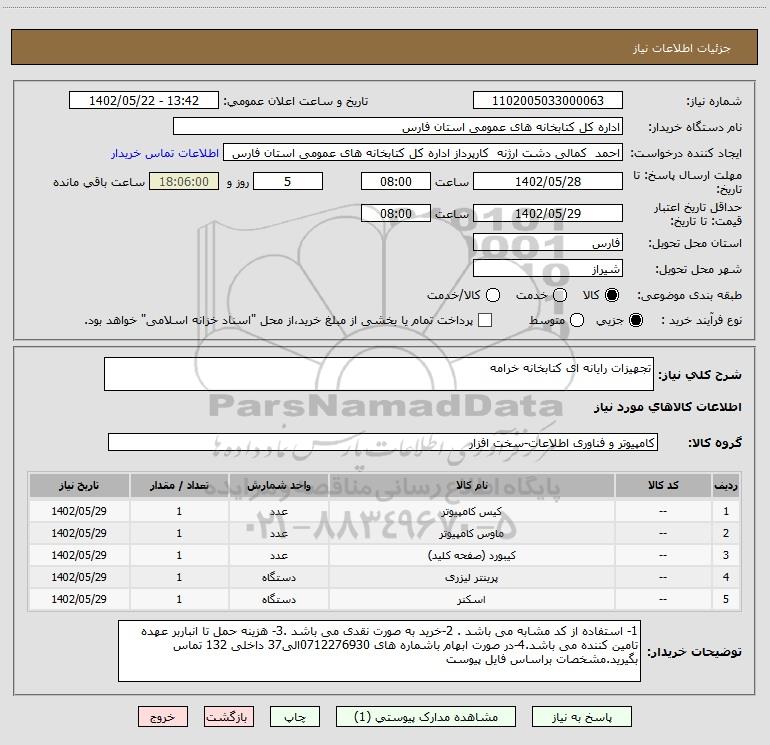Select the کالا/خدمت radio button
Viewport: 770px width, 745px height.
pos(493,295)
